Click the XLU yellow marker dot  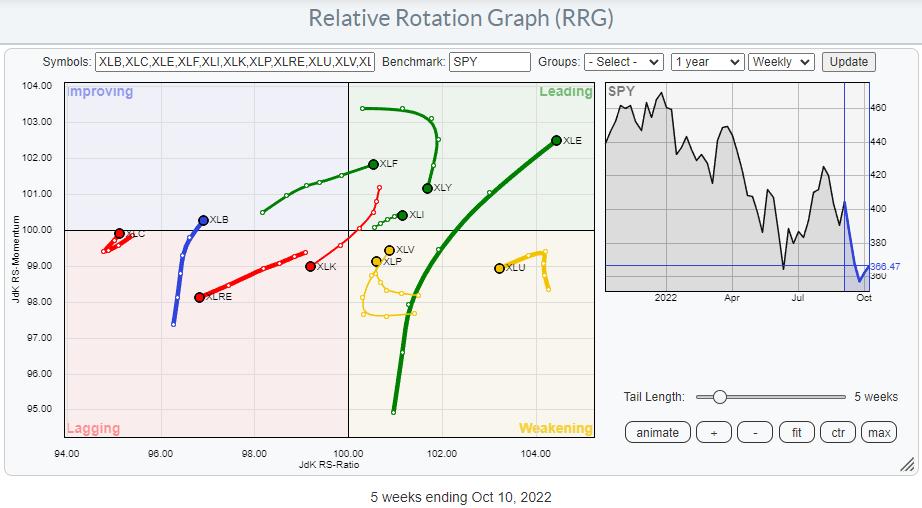click(499, 268)
